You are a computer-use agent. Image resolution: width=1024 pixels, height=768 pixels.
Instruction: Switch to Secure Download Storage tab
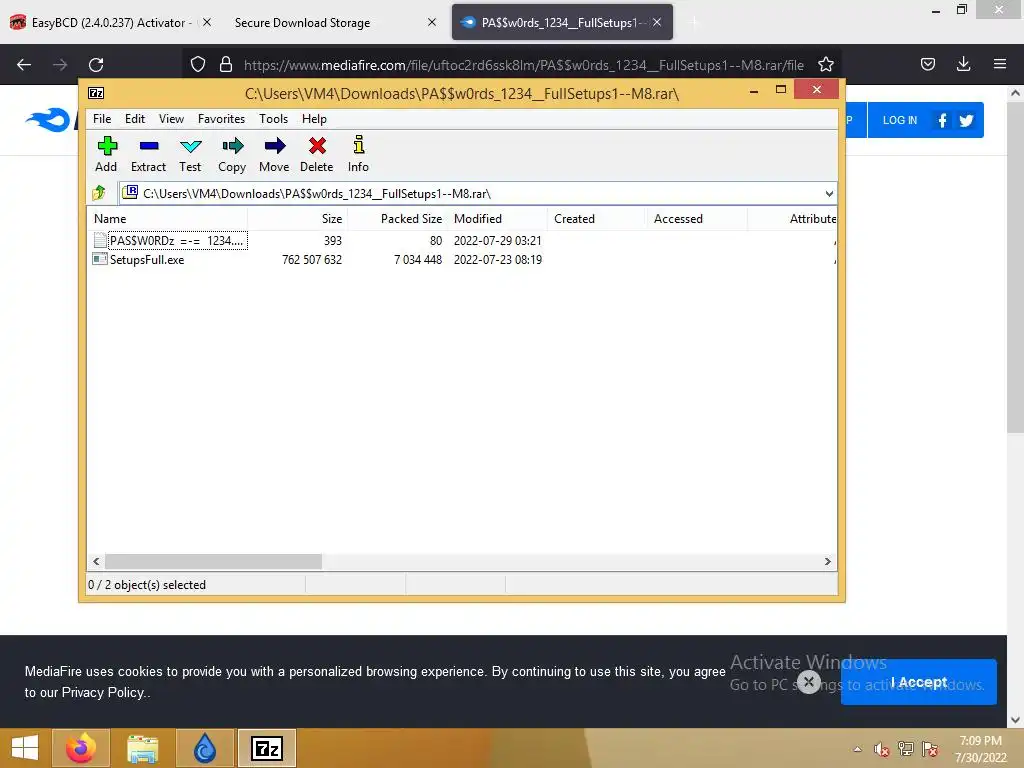[302, 22]
